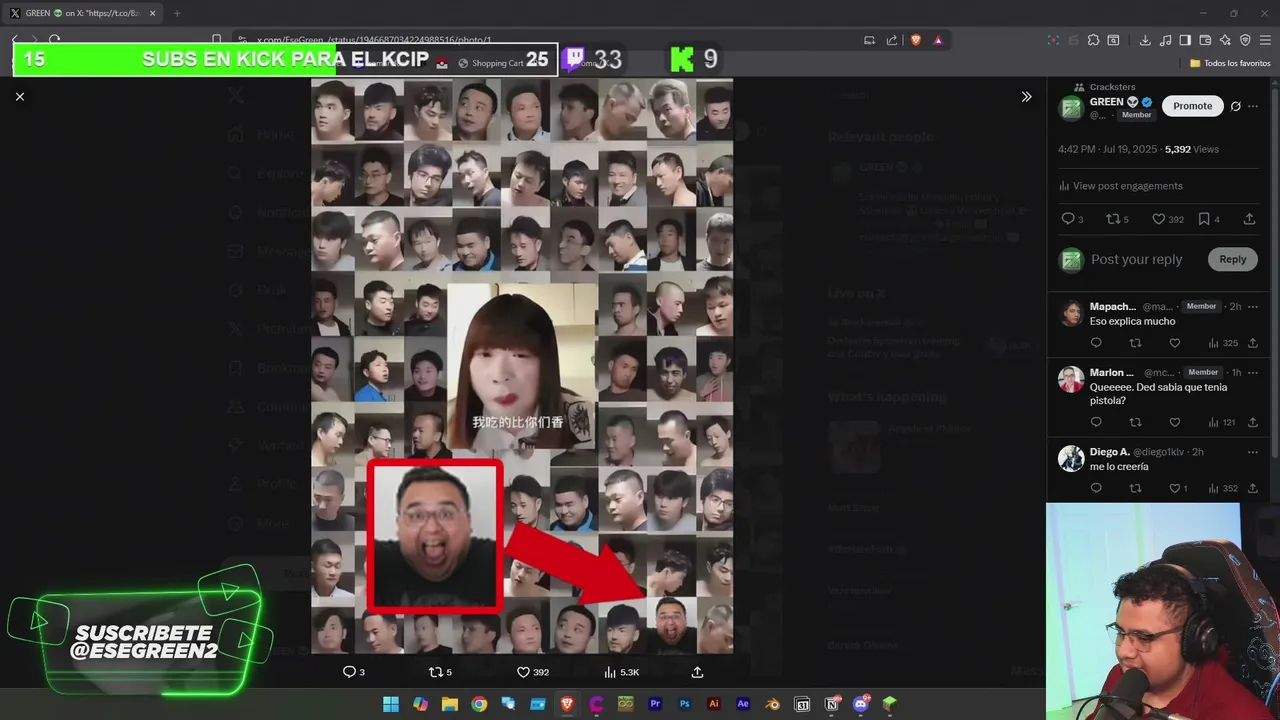Open View post engagements
This screenshot has width=1280, height=720.
[x=1121, y=186]
